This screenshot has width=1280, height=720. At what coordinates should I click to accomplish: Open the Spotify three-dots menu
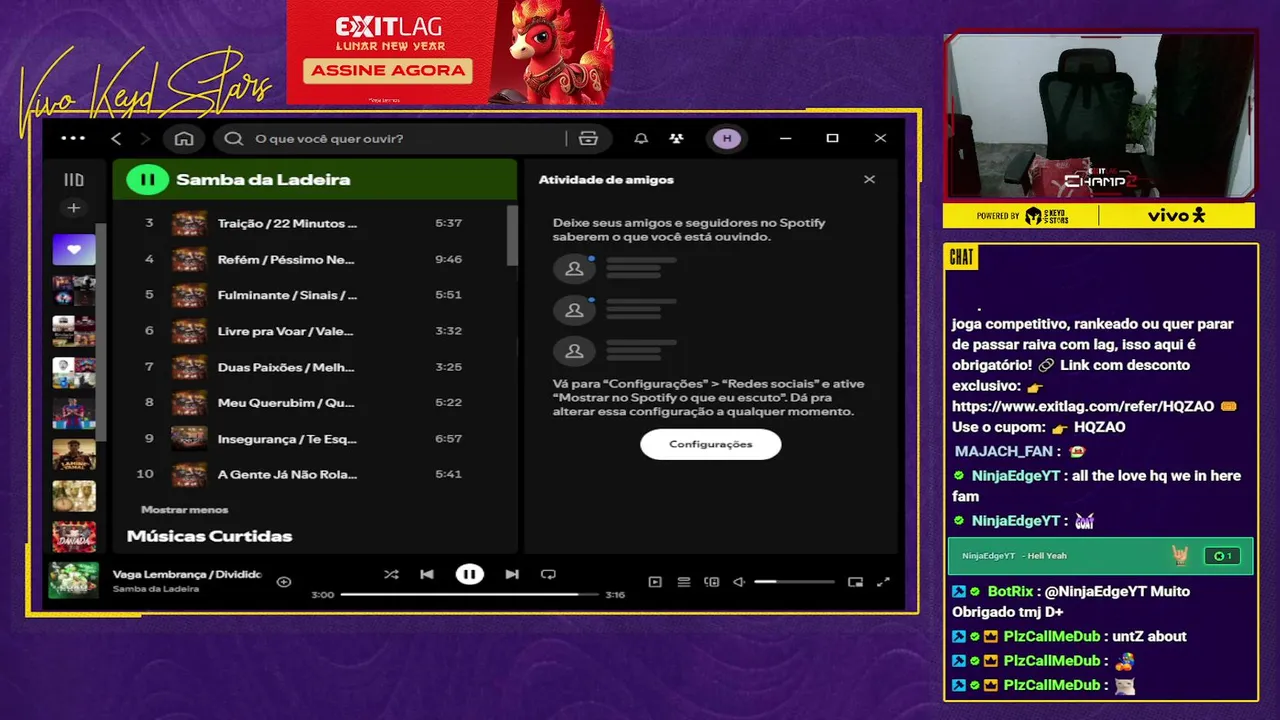coord(73,139)
